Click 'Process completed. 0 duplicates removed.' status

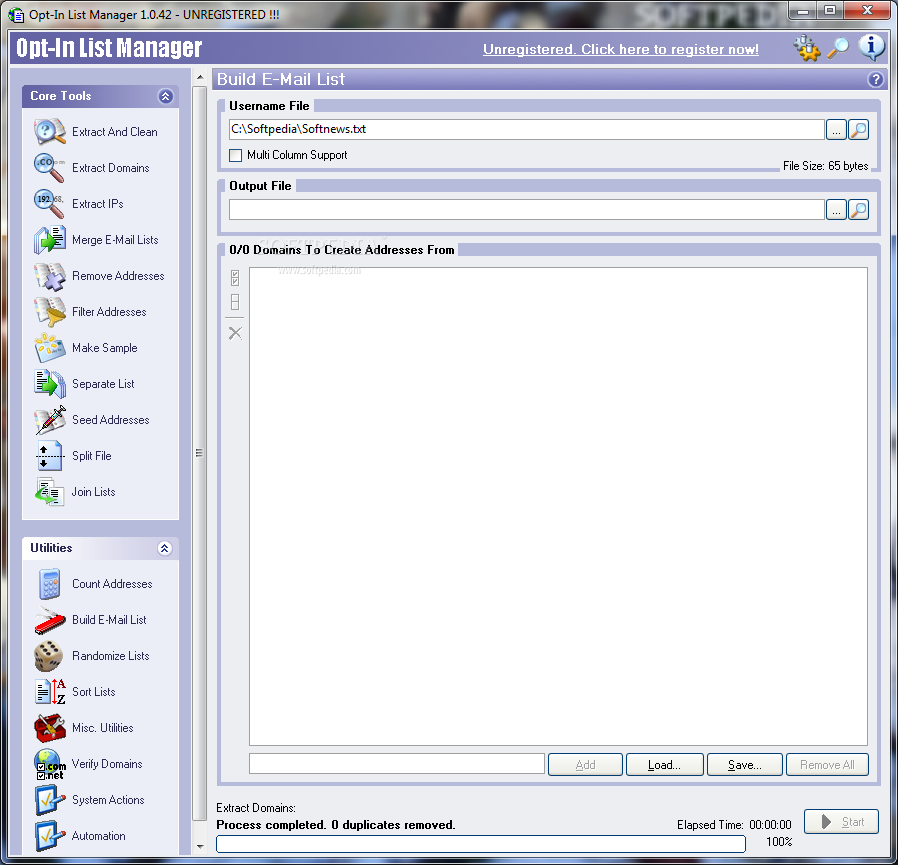pyautogui.click(x=336, y=825)
